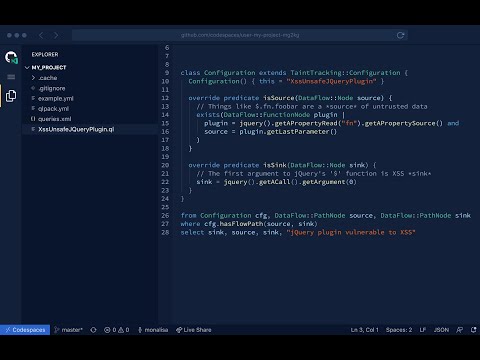
Task: Change the LF end of line sequence
Action: (x=423, y=330)
